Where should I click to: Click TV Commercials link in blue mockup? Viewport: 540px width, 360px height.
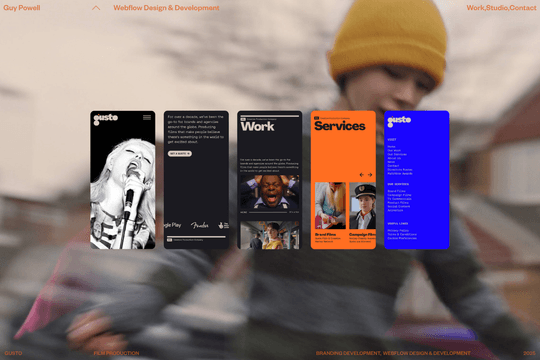[399, 199]
